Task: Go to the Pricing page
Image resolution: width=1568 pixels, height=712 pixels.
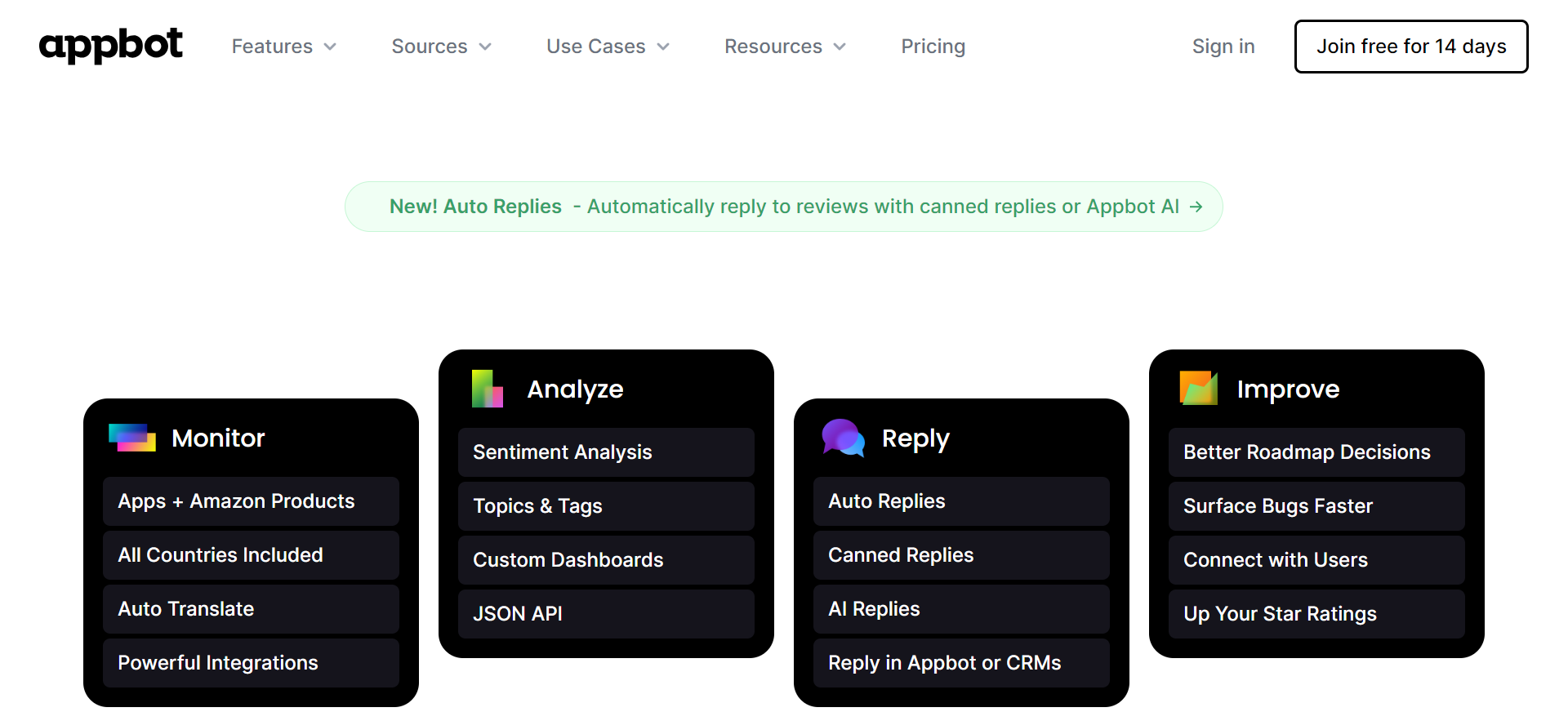Action: tap(933, 47)
